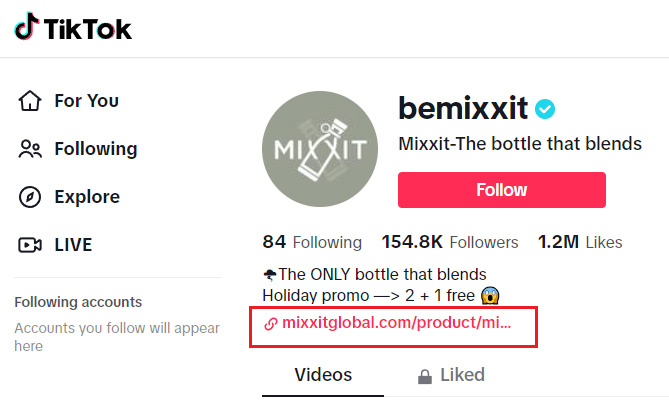The width and height of the screenshot is (669, 412).
Task: Click the Following people icon
Action: pos(30,149)
